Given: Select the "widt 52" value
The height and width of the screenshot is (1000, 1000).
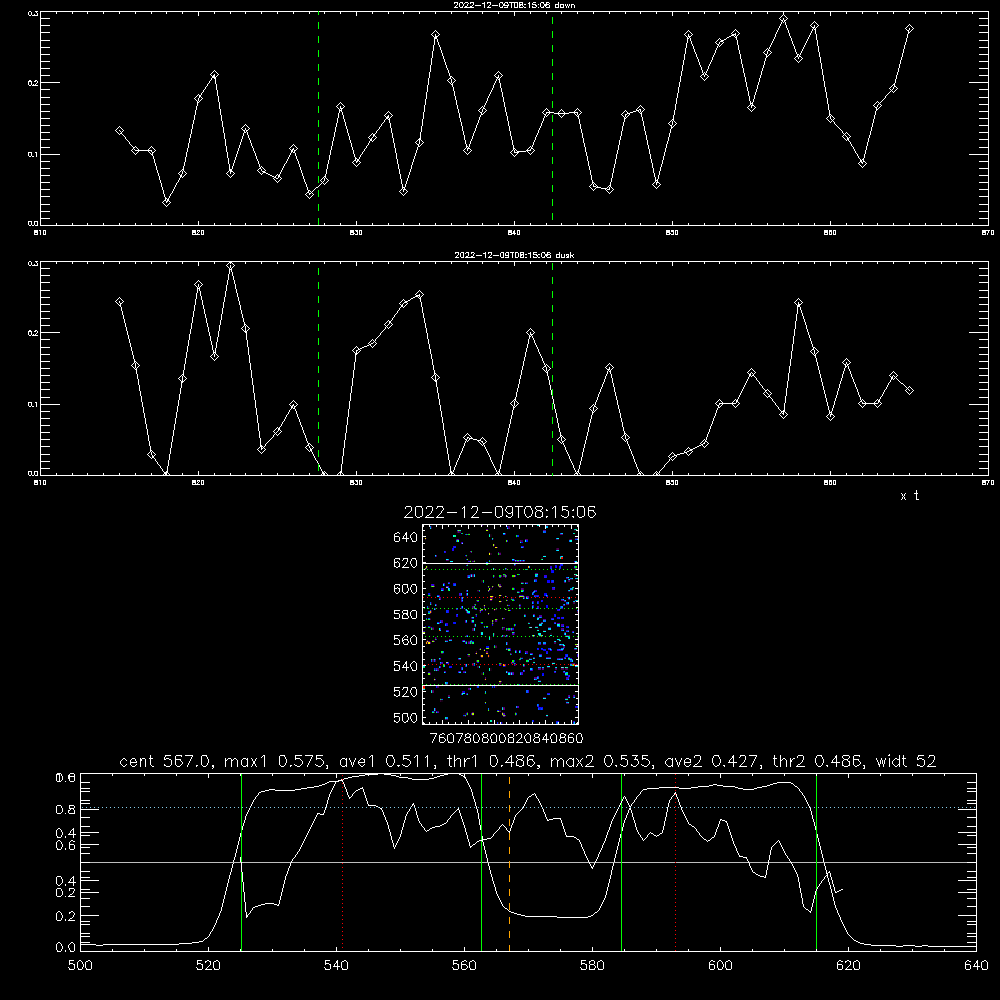Looking at the screenshot, I should pyautogui.click(x=906, y=761).
